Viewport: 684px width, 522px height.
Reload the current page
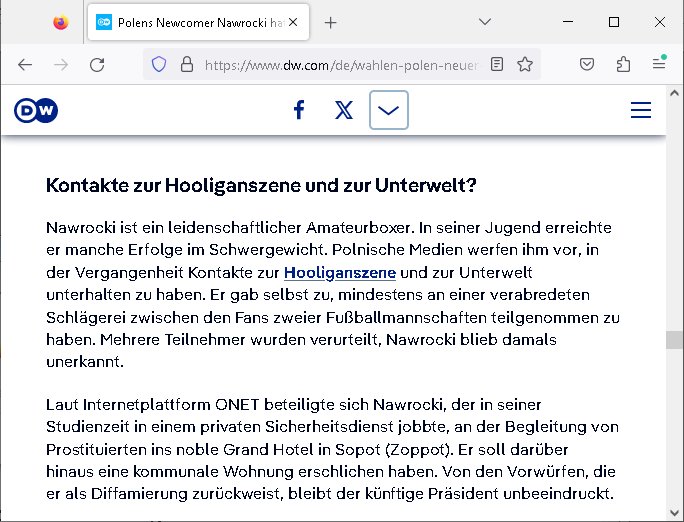pyautogui.click(x=97, y=65)
